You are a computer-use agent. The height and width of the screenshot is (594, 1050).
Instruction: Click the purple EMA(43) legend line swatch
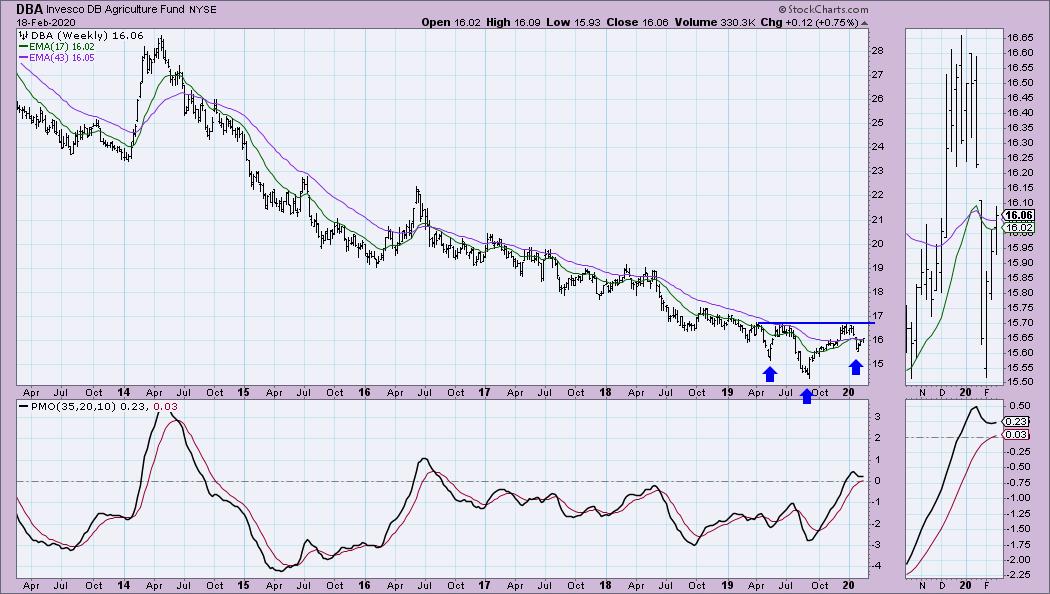click(x=23, y=58)
